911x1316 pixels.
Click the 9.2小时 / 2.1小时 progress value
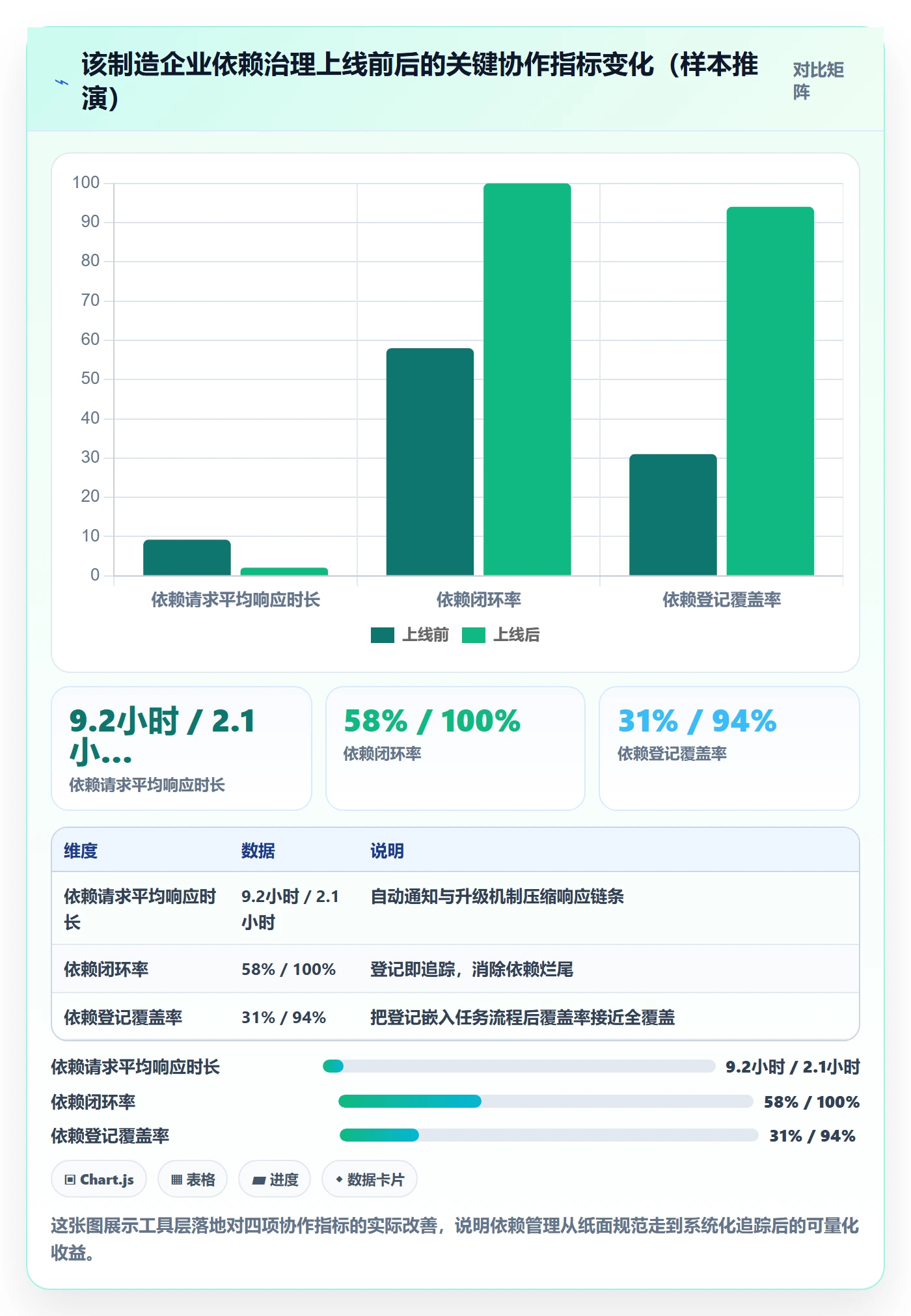793,1067
